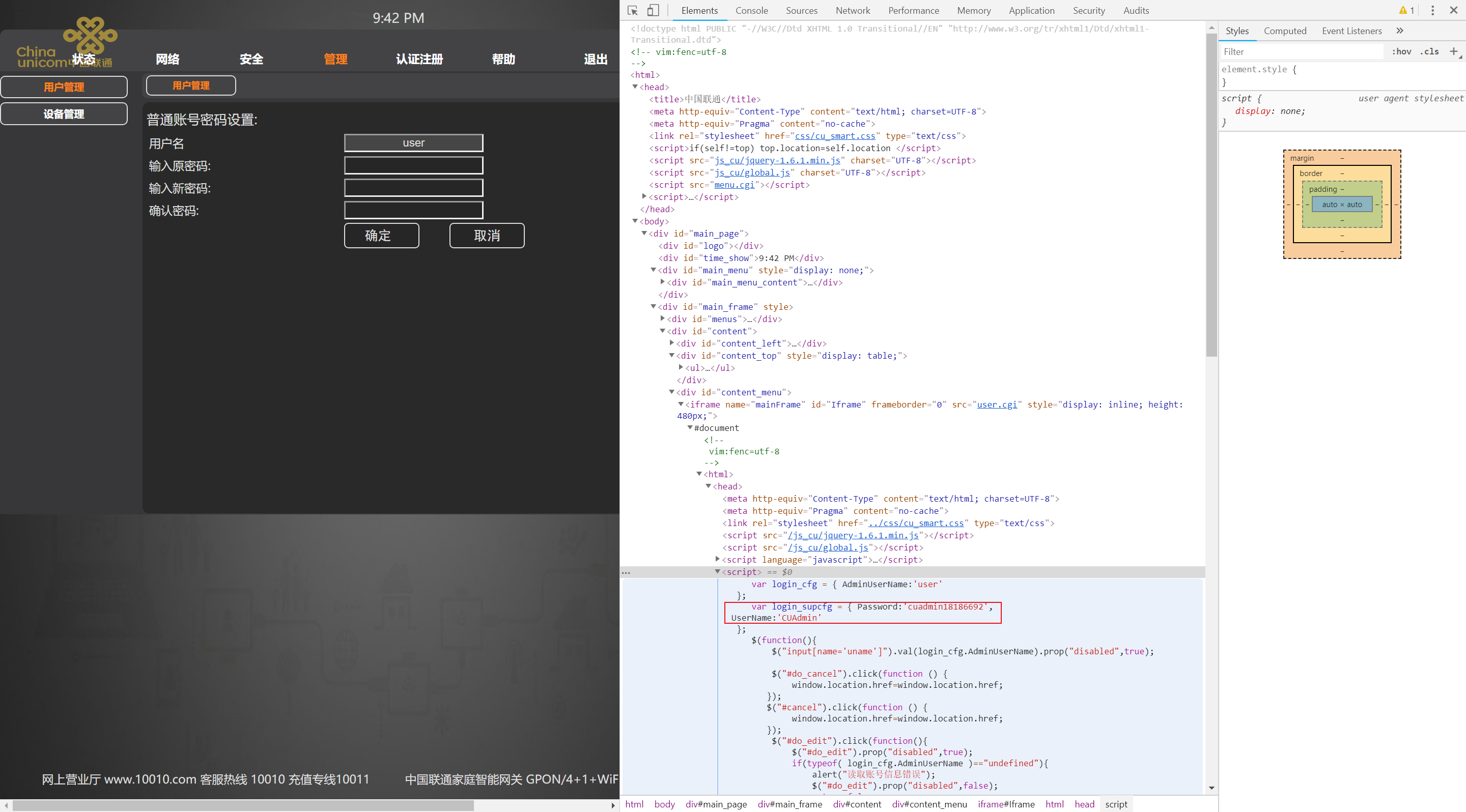
Task: Open the Computed styles tab
Action: (1284, 31)
